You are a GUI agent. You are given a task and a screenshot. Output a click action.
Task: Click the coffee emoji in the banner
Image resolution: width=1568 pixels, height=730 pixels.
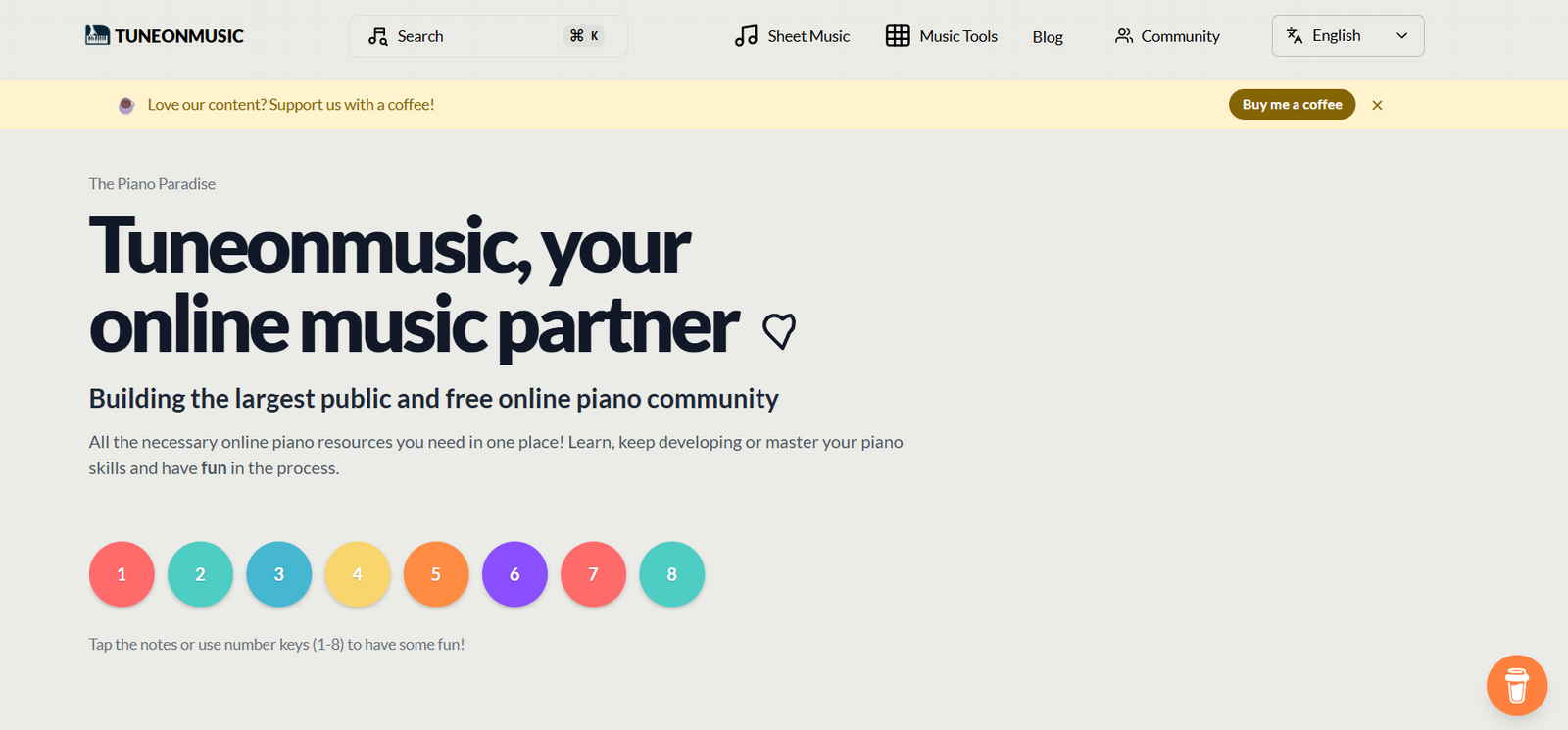(x=126, y=105)
